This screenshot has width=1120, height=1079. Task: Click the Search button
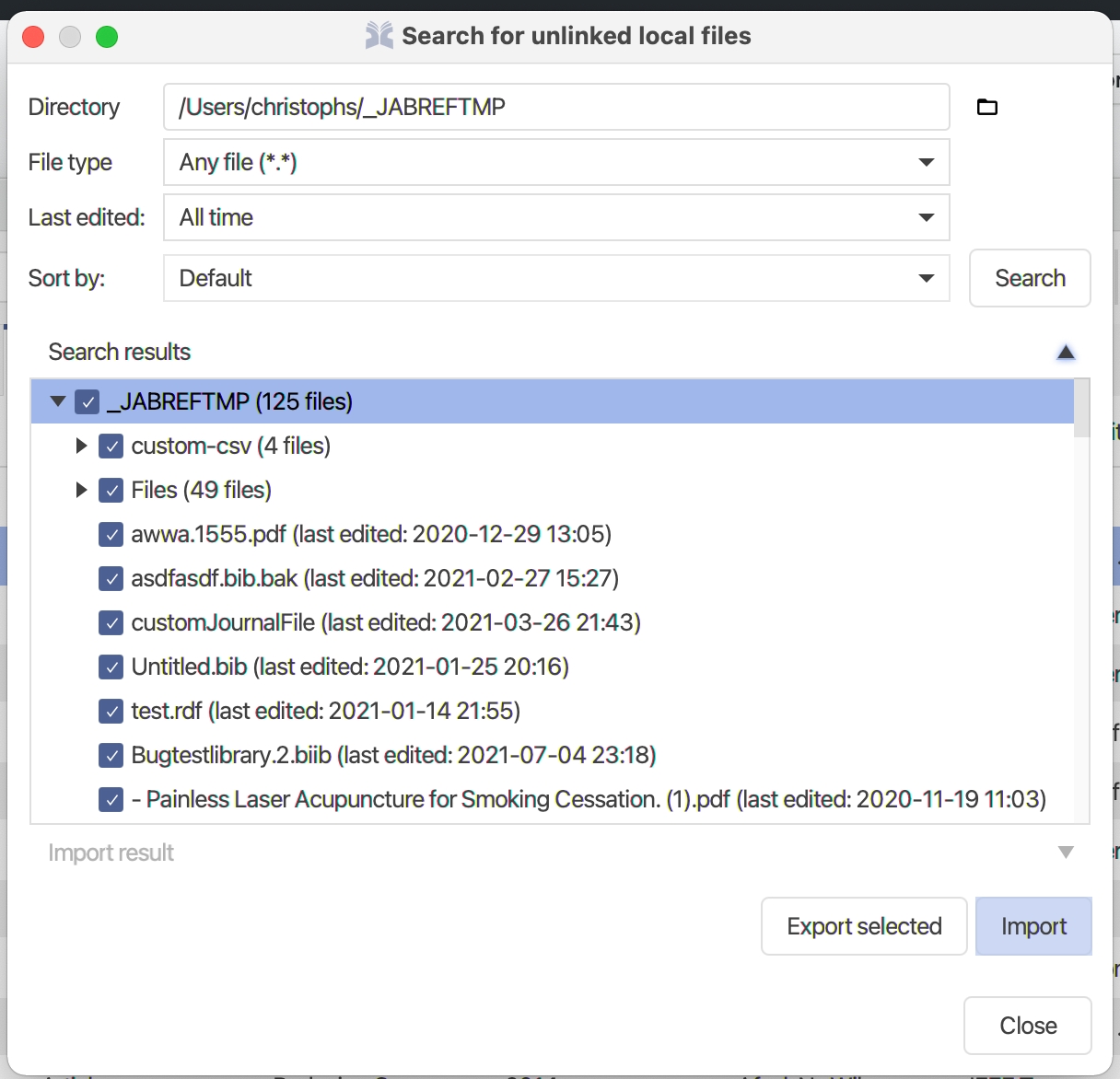[x=1030, y=278]
